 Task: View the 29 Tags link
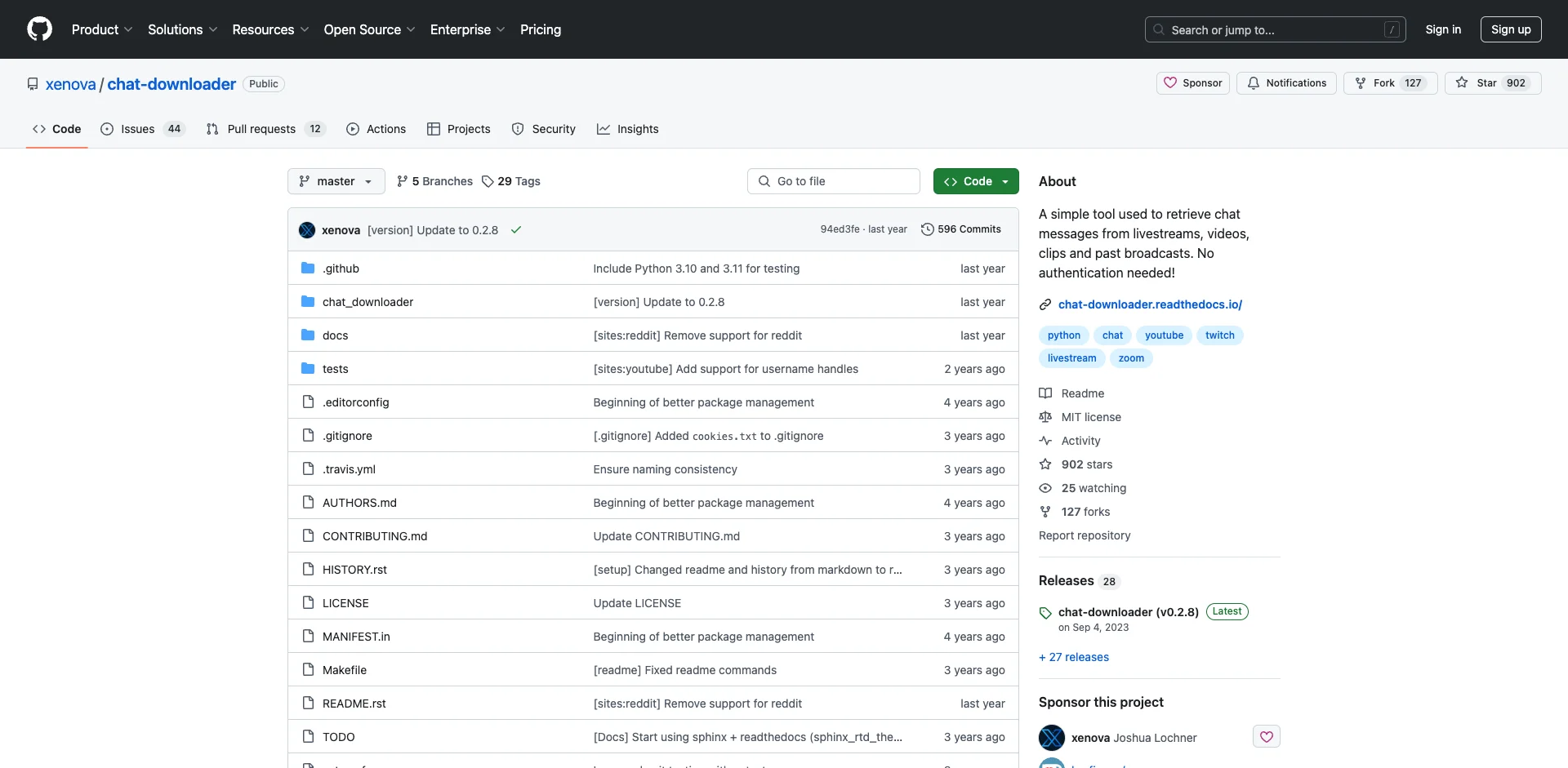(x=511, y=181)
